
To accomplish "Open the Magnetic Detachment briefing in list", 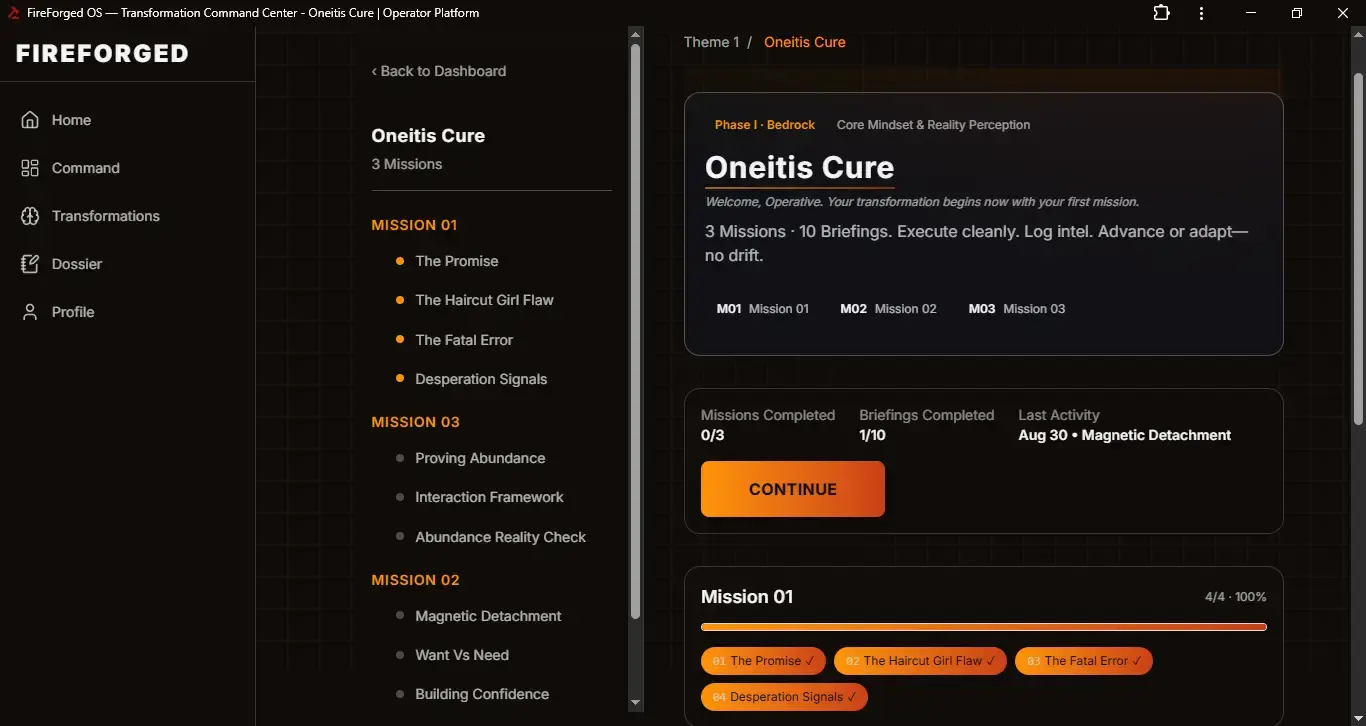I will pos(488,616).
